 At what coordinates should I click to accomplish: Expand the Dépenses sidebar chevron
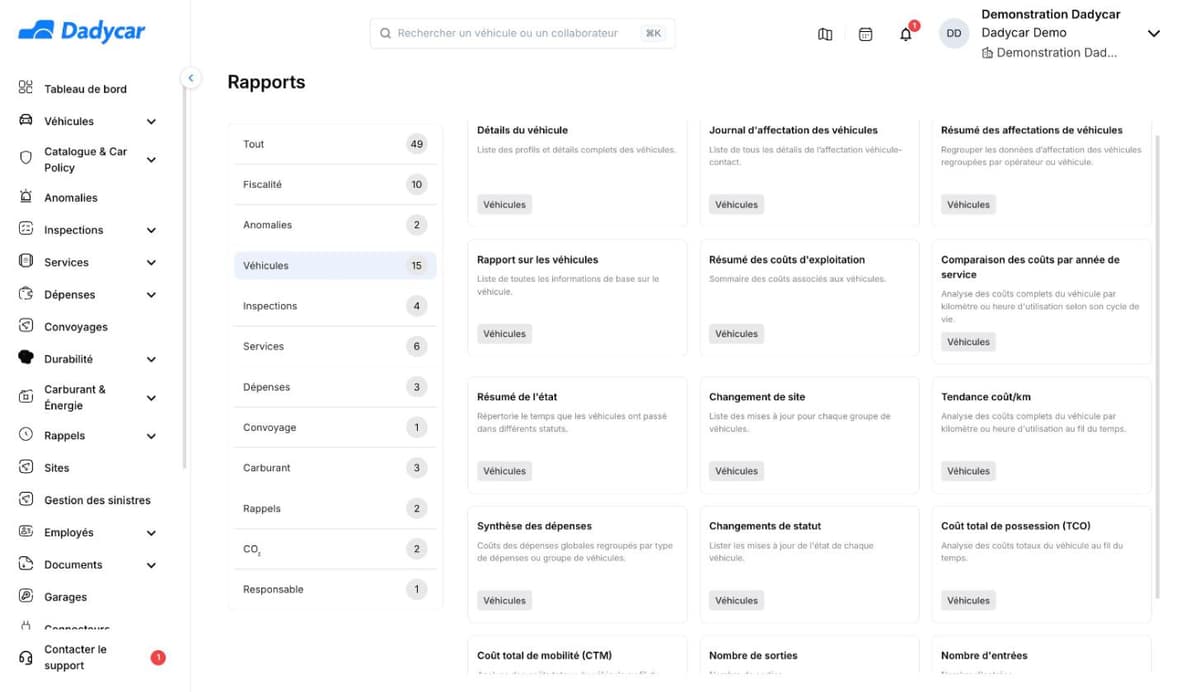pyautogui.click(x=151, y=295)
